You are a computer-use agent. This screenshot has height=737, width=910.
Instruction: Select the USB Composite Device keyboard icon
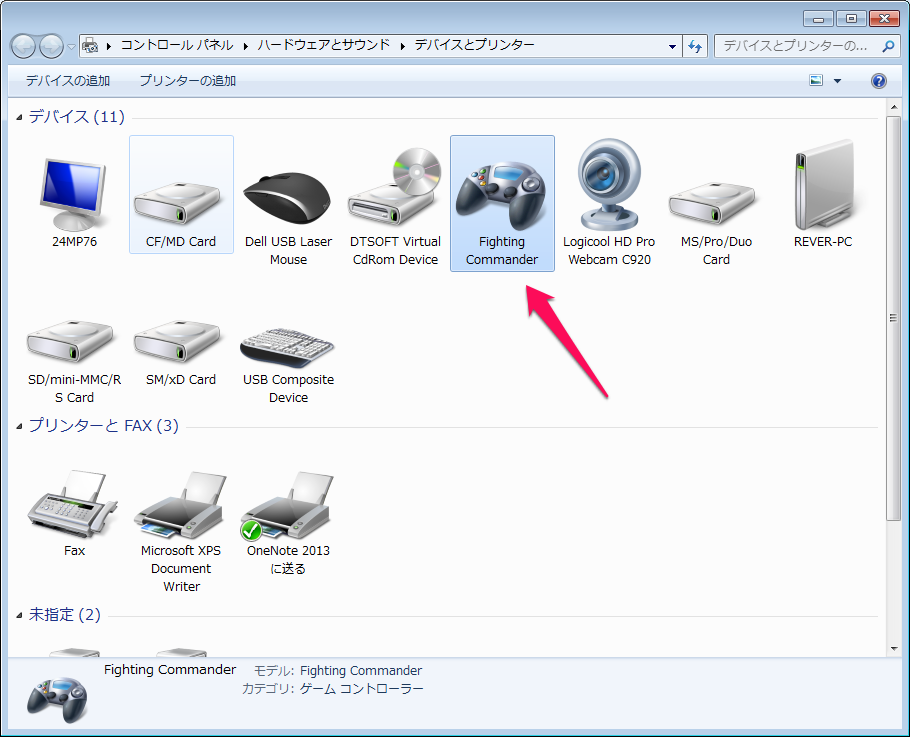coord(287,348)
